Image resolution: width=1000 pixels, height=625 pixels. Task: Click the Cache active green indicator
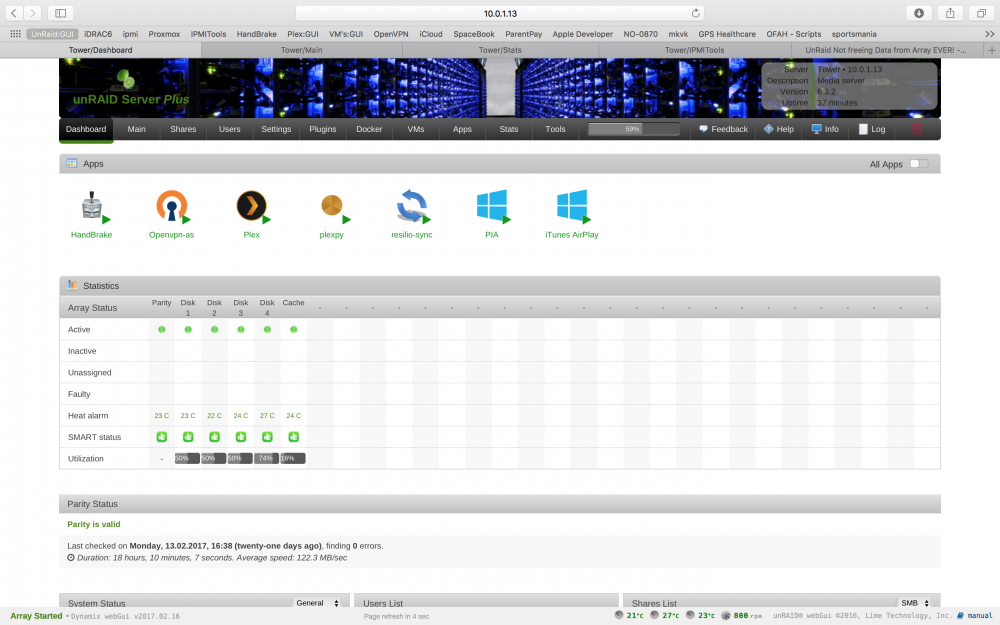pyautogui.click(x=293, y=330)
